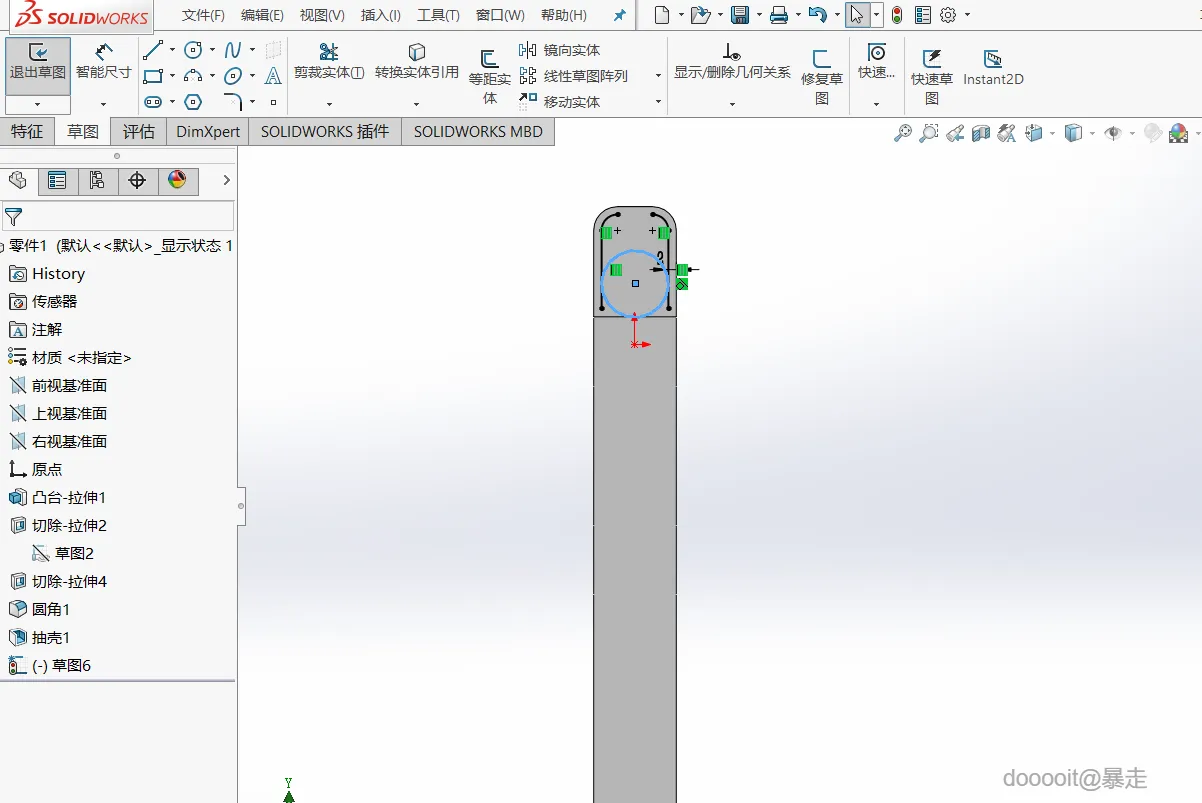Image resolution: width=1202 pixels, height=803 pixels.
Task: Click the feature tree filter field
Action: (x=118, y=217)
